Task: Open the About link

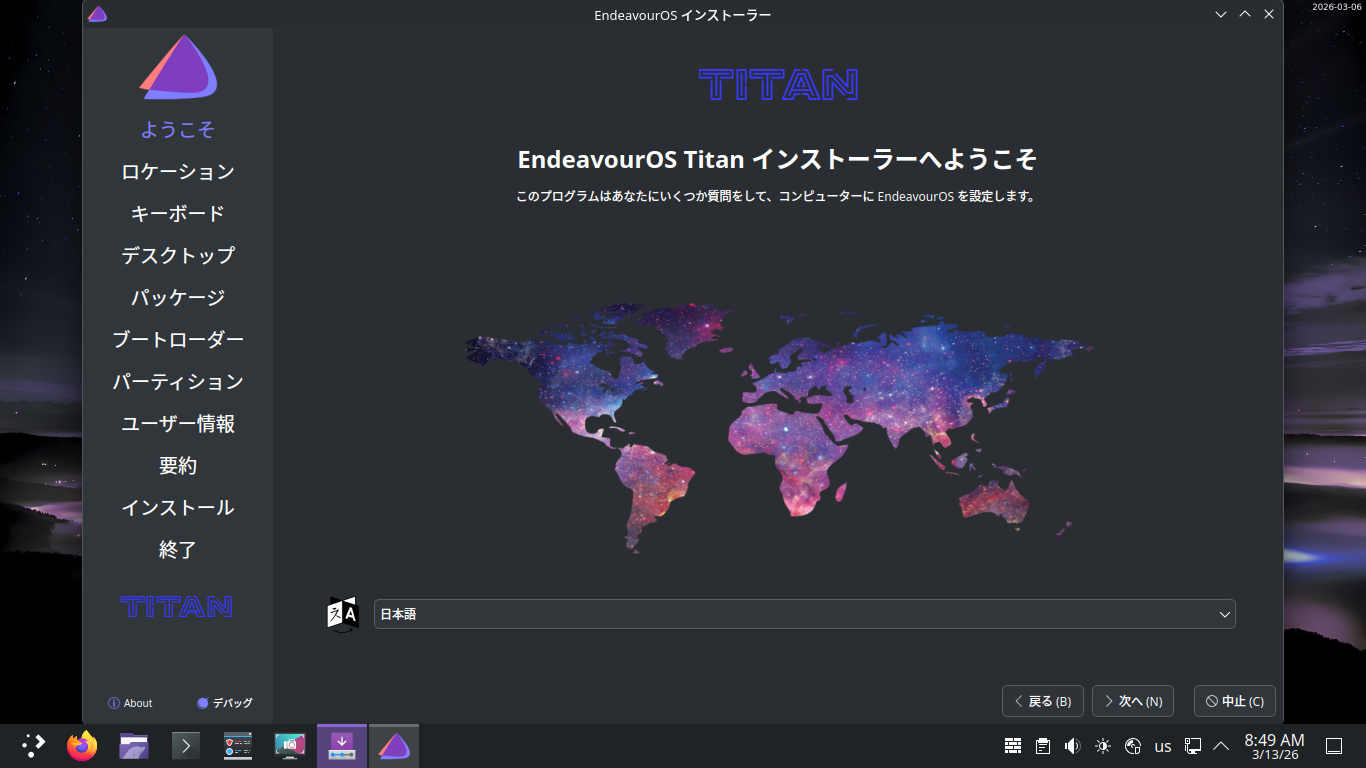Action: [130, 703]
